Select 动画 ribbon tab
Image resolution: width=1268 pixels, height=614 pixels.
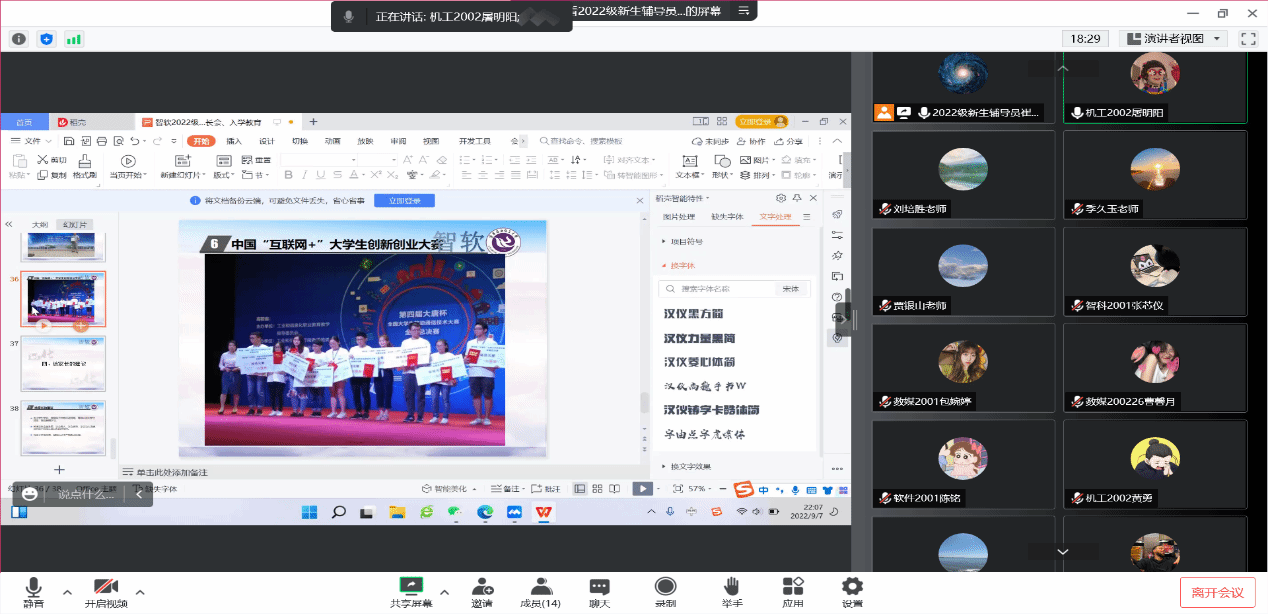click(332, 141)
